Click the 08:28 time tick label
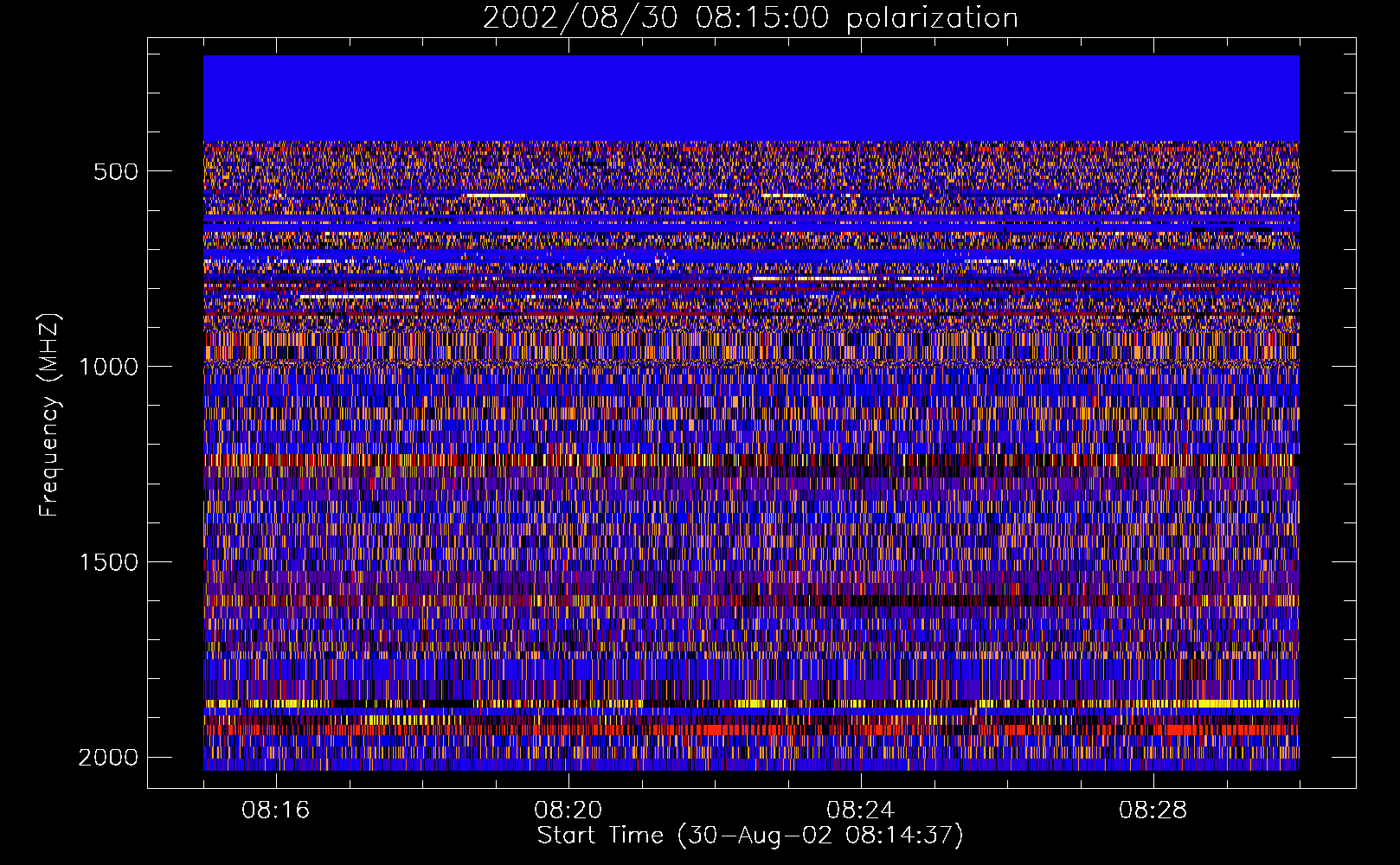1400x865 pixels. pos(1153,811)
